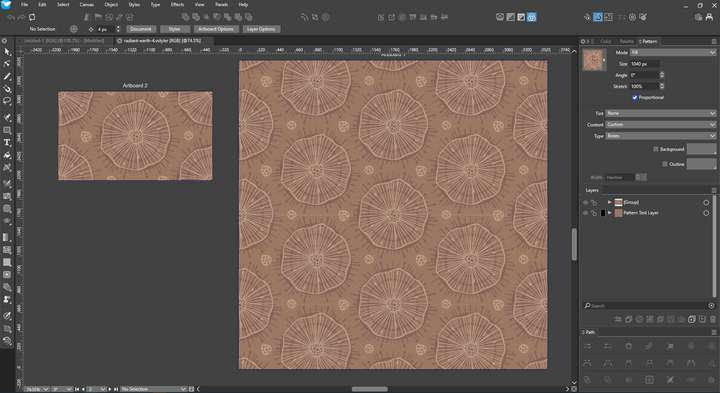Expand the (Group) layer tree arrow
720x393 pixels.
point(610,202)
